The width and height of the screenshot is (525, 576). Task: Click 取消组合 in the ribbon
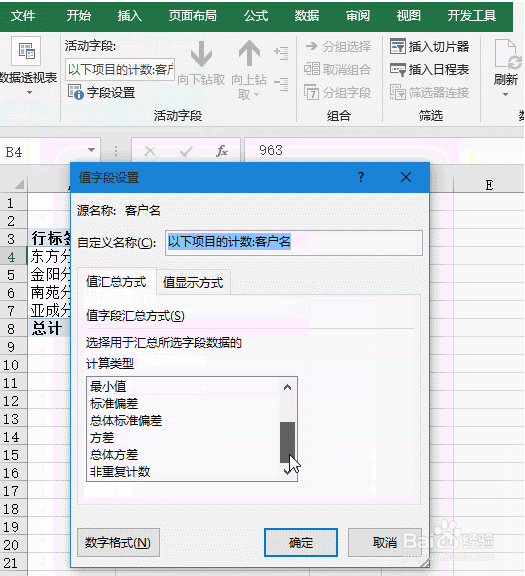coord(337,69)
